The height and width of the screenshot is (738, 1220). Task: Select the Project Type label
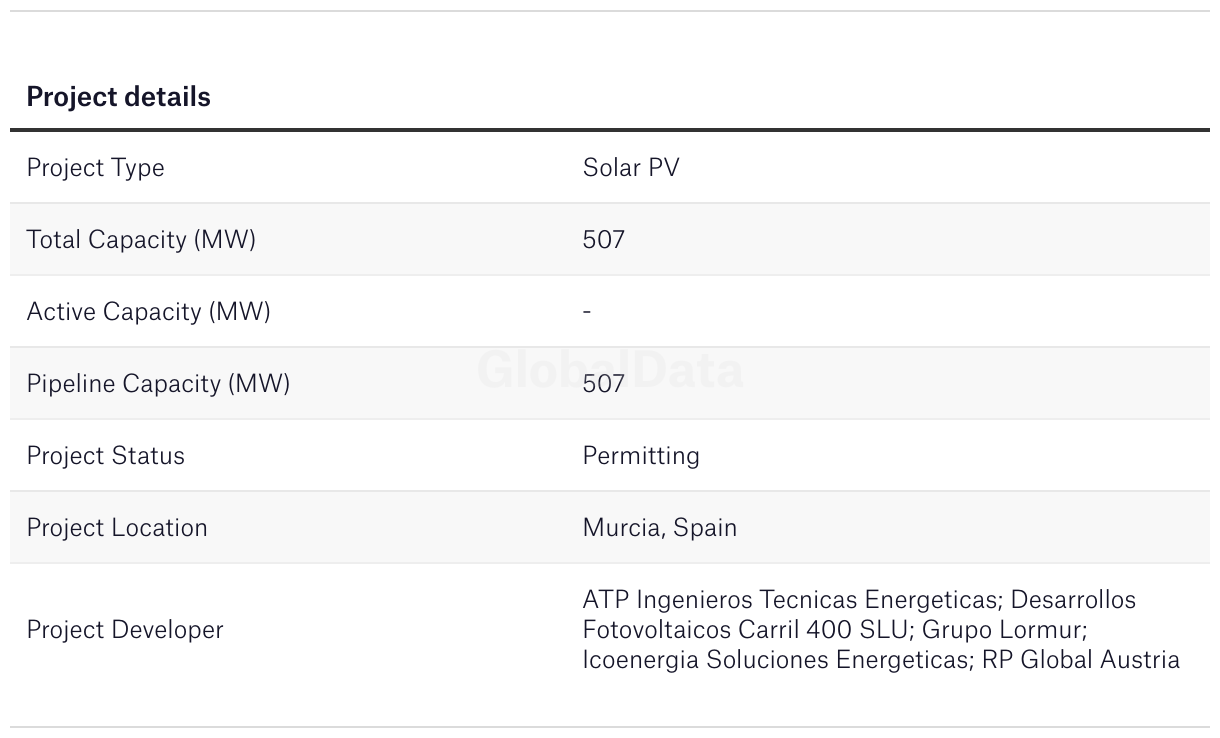point(95,168)
